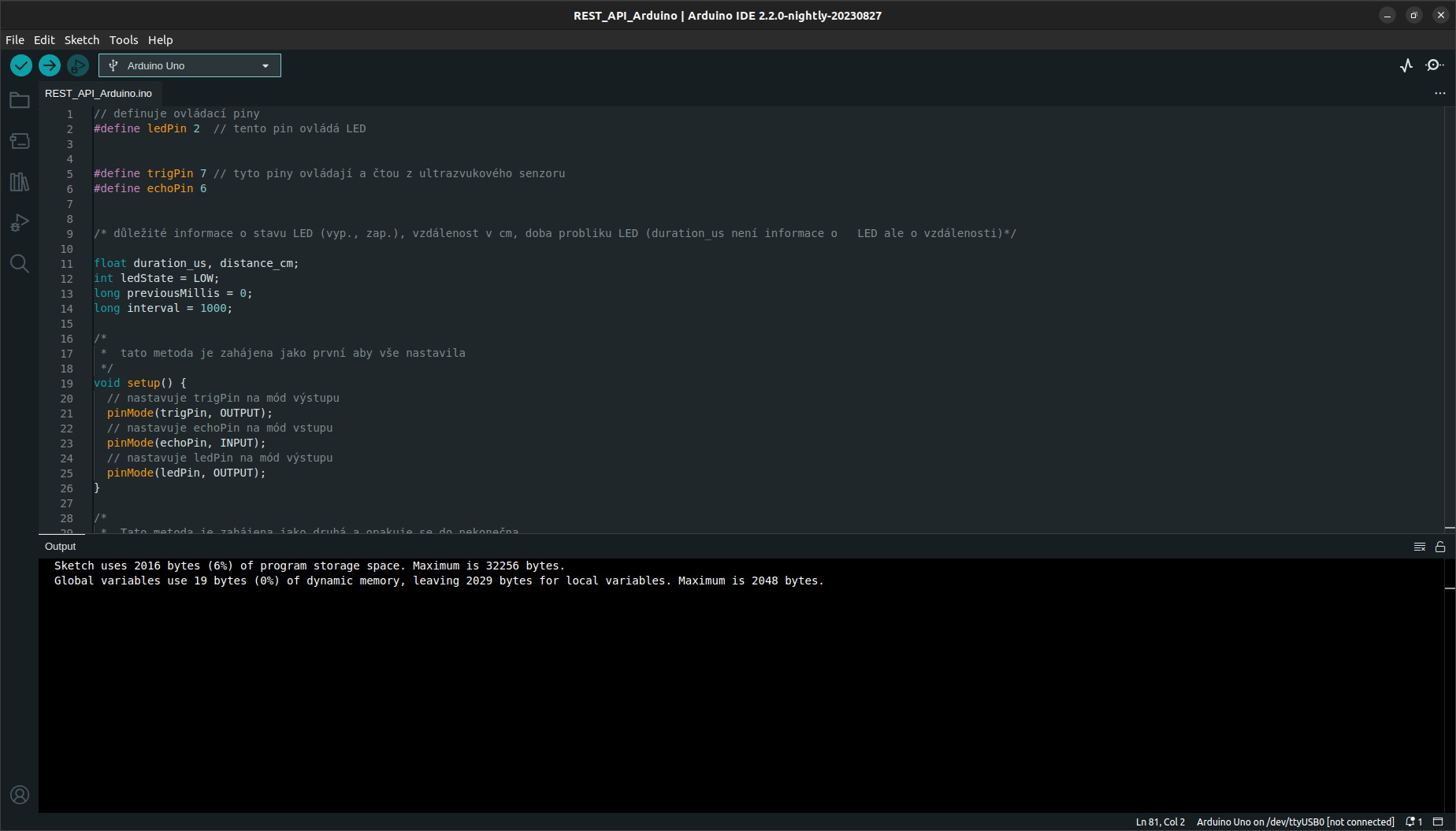Open the Serial Plotter
The image size is (1456, 831).
pyautogui.click(x=1406, y=65)
